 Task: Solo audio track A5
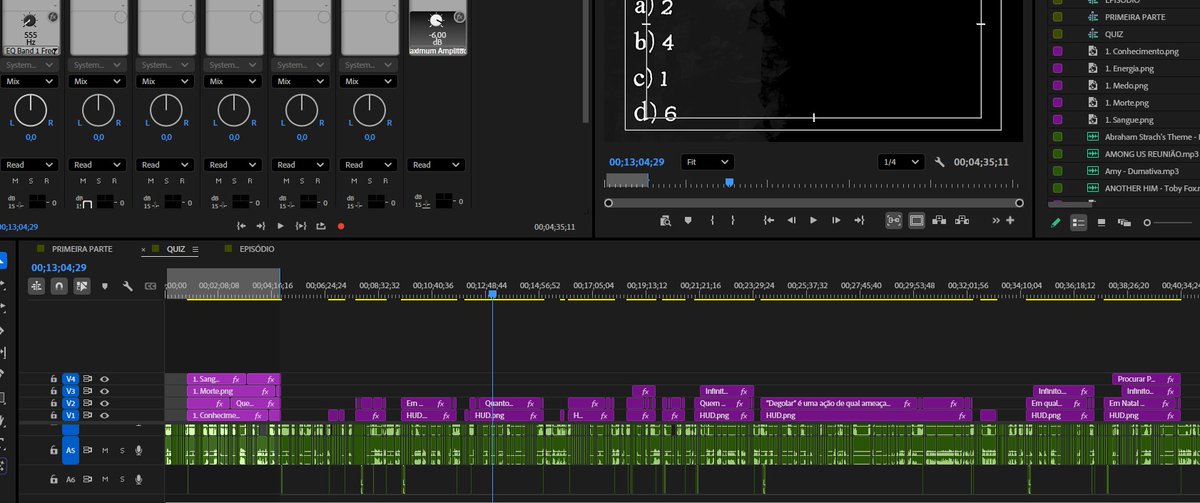point(122,451)
